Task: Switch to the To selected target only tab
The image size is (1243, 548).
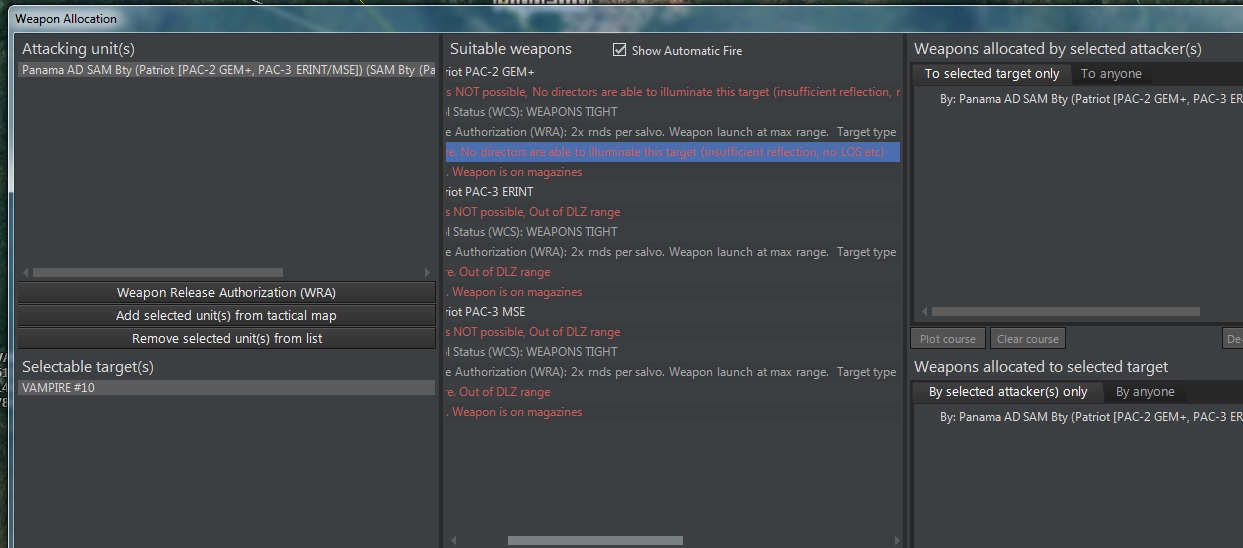Action: pos(991,74)
